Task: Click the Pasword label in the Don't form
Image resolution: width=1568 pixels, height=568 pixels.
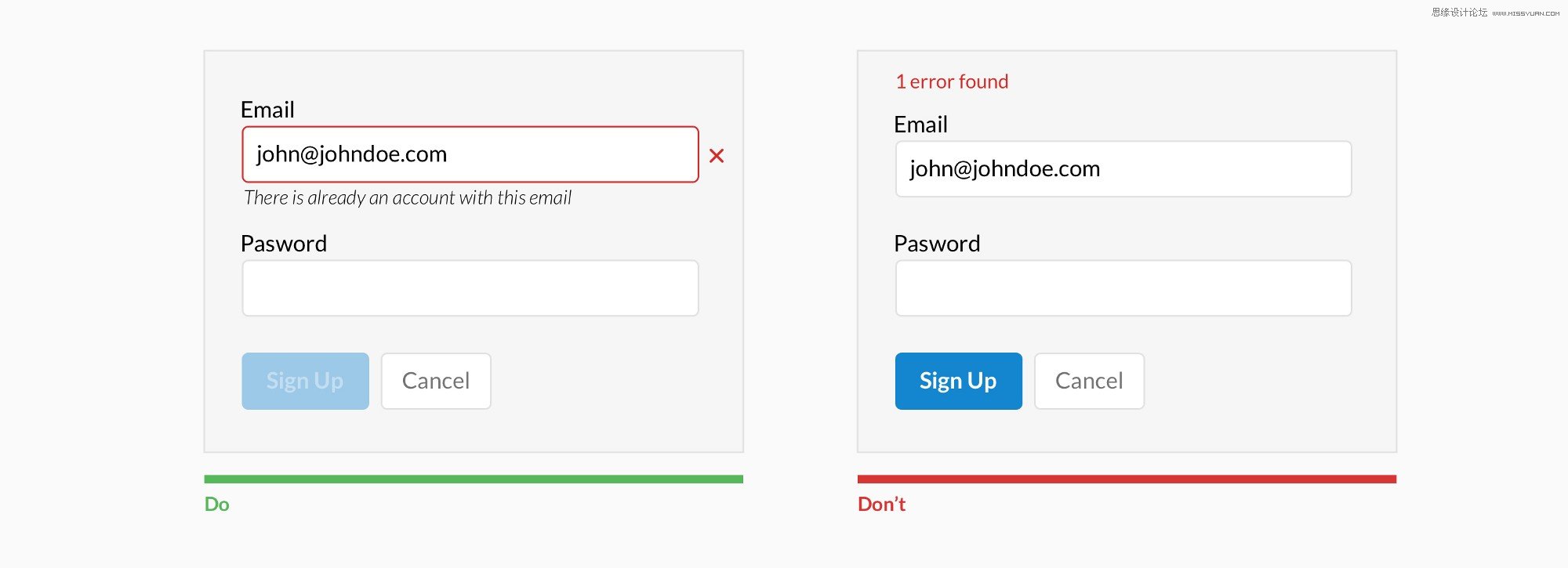Action: (x=937, y=244)
